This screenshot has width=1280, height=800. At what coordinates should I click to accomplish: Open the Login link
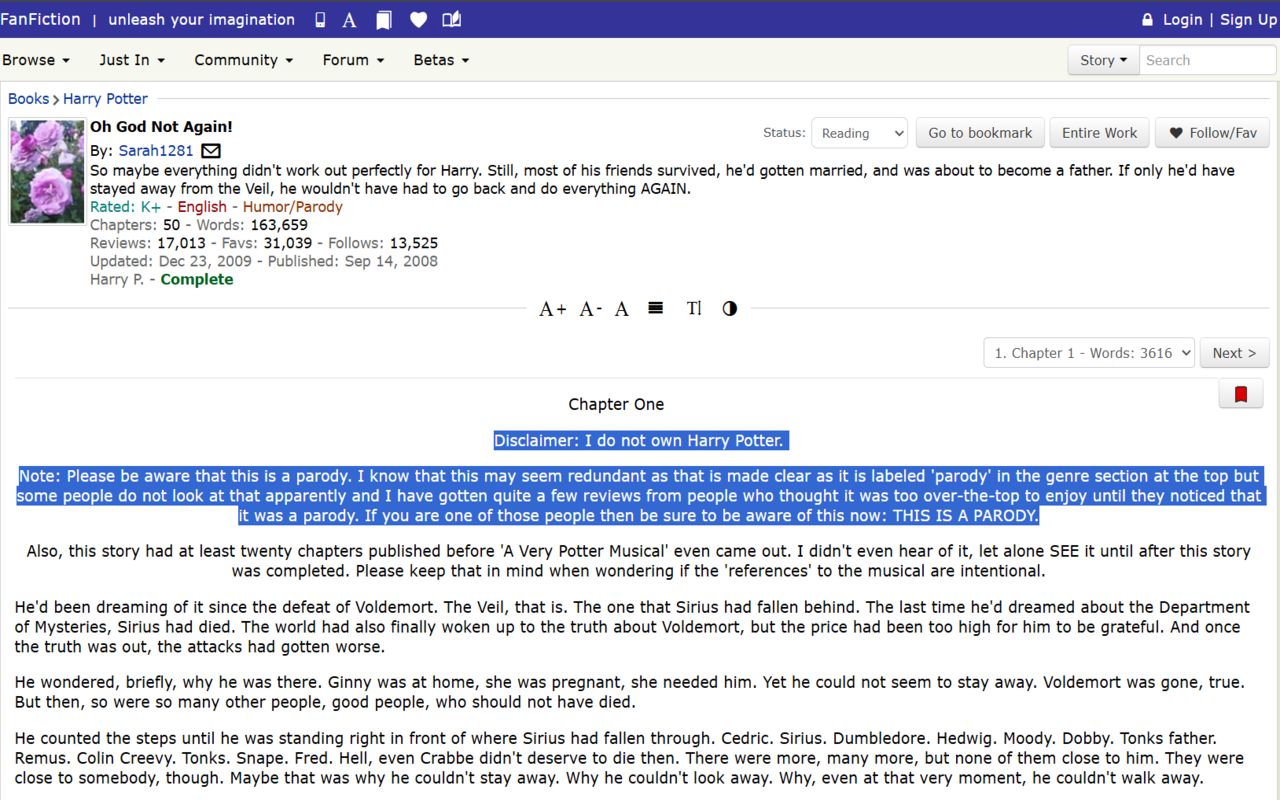coord(1182,20)
